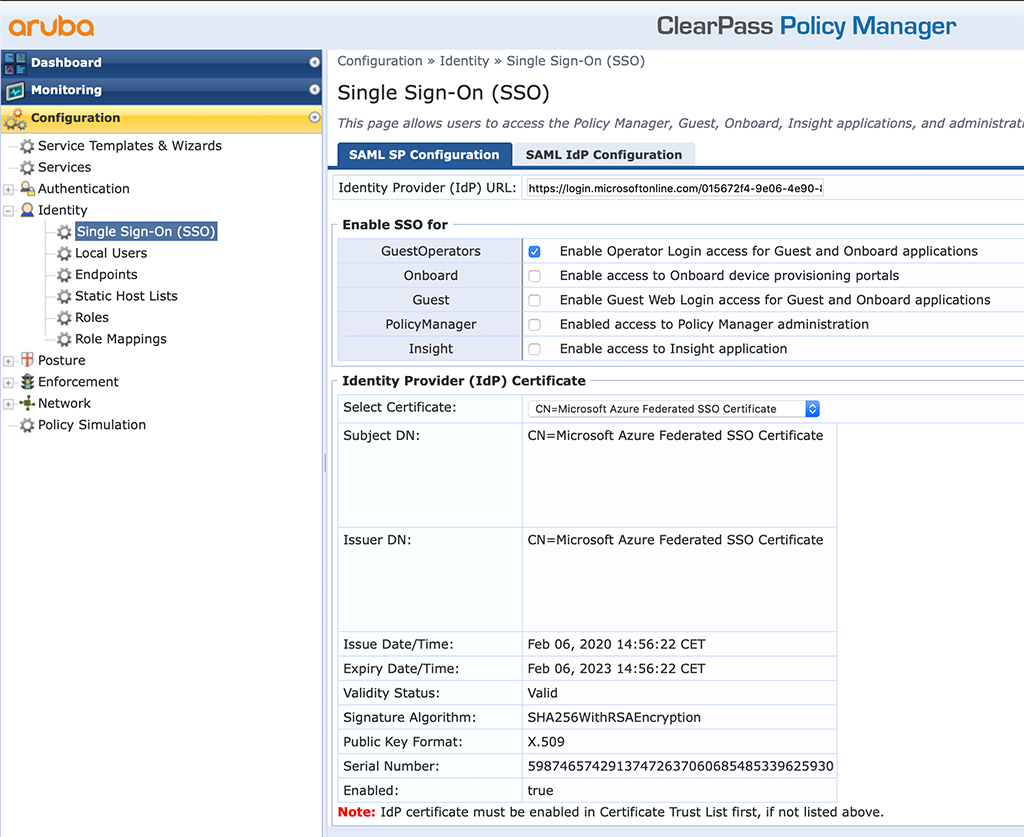This screenshot has height=837, width=1024.
Task: Enable Guest Web Login SSO checkbox
Action: pos(534,300)
